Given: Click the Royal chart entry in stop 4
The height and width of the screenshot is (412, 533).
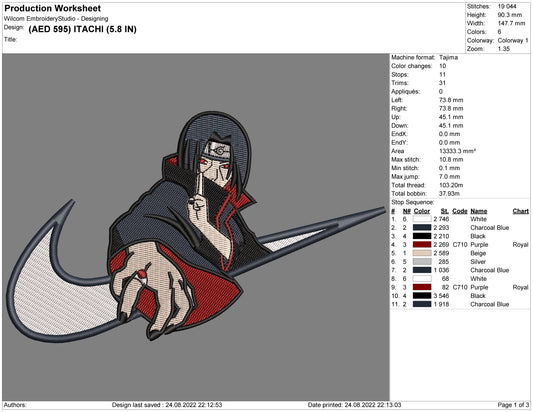Looking at the screenshot, I should [520, 244].
